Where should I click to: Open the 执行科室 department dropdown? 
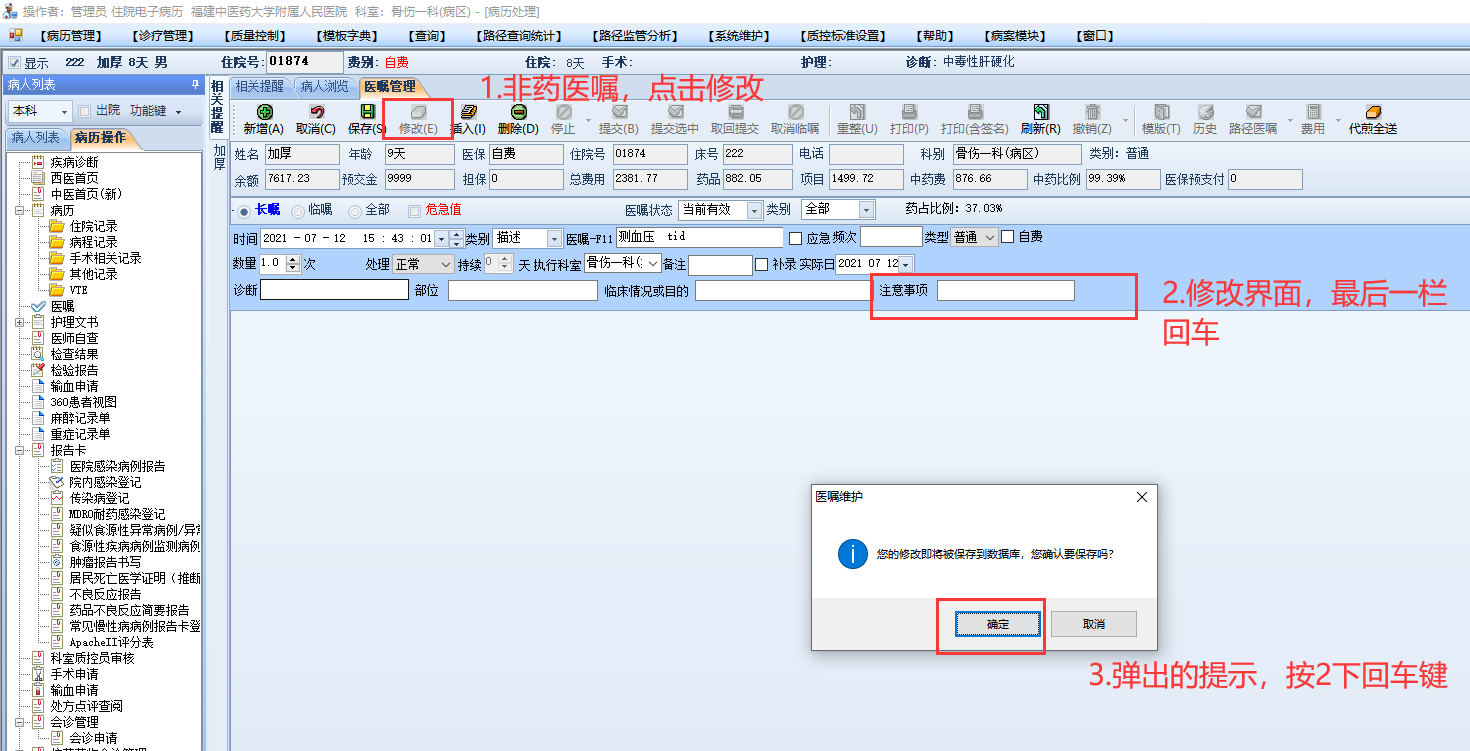pos(653,264)
